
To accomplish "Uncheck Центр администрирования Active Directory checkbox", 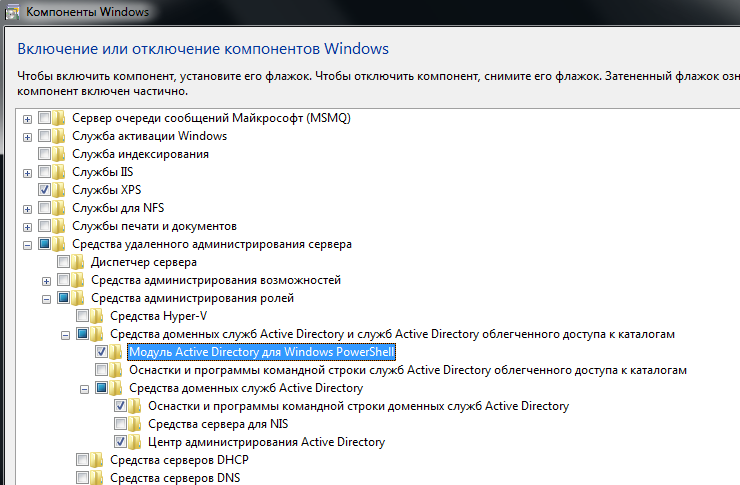I will click(121, 442).
